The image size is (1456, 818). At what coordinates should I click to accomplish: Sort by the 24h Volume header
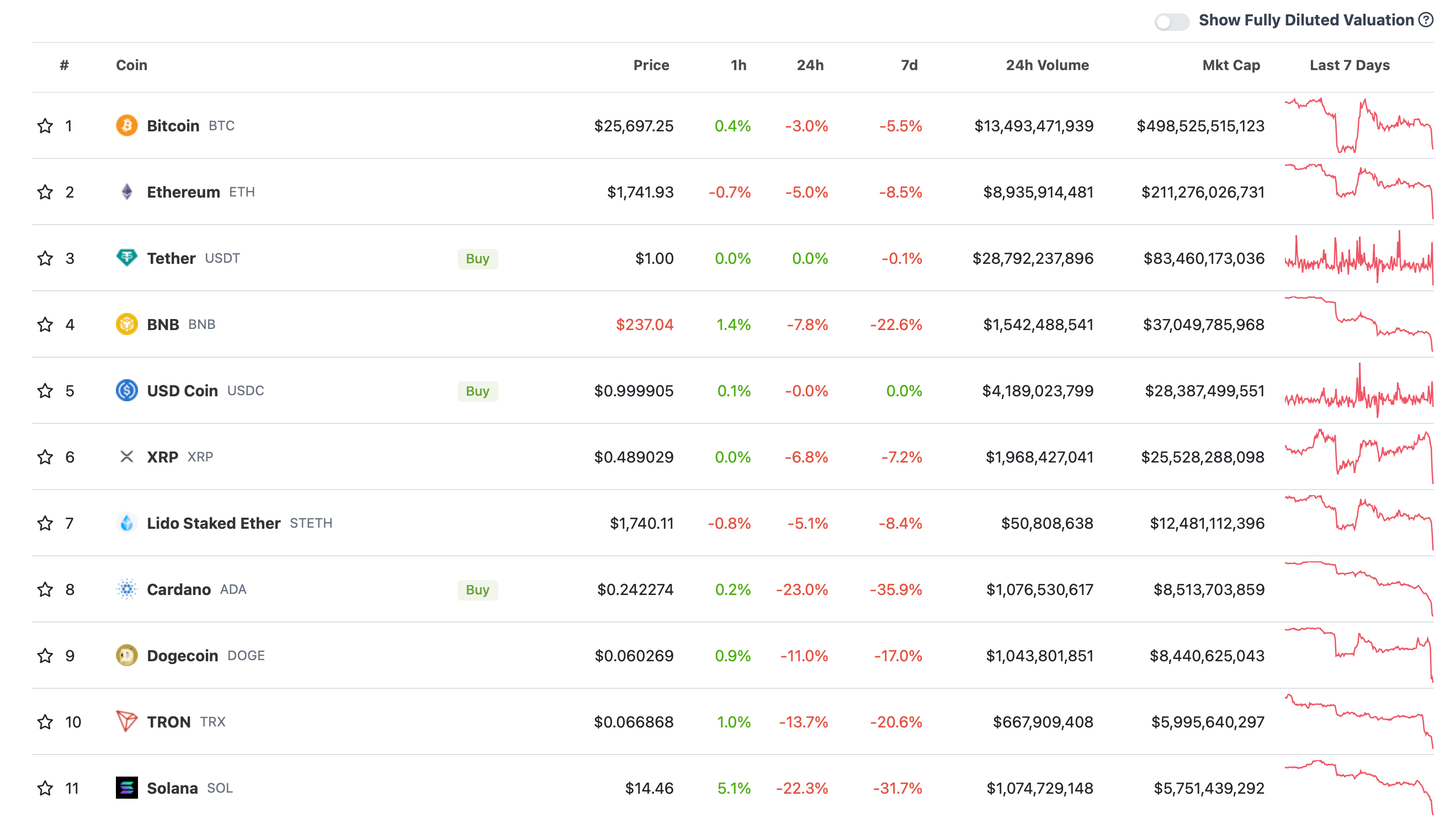(x=1047, y=65)
